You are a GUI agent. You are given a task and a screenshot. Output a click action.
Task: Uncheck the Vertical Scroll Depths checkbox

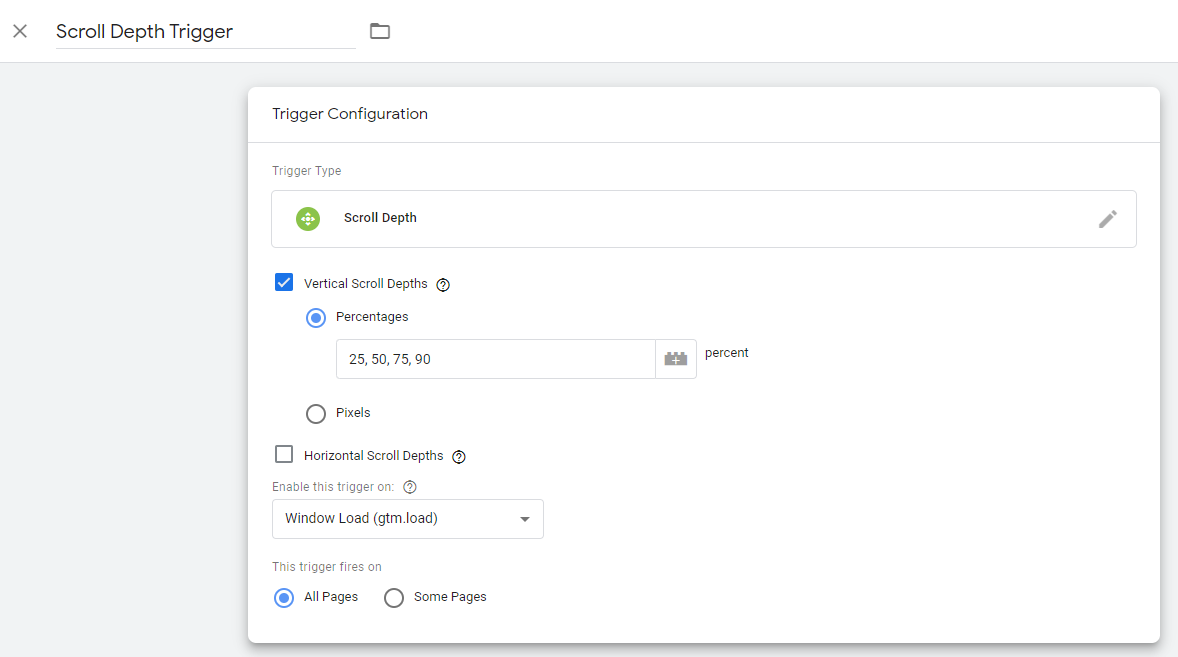tap(284, 283)
